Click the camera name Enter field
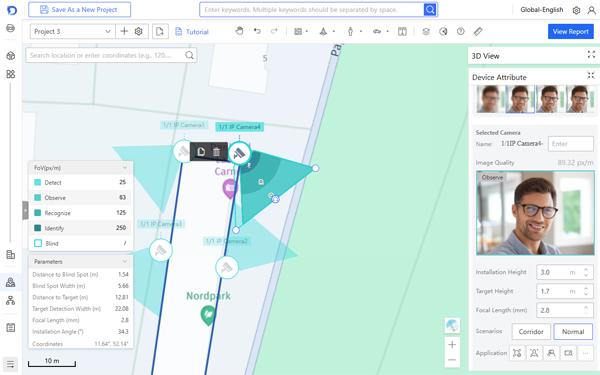 tap(571, 144)
